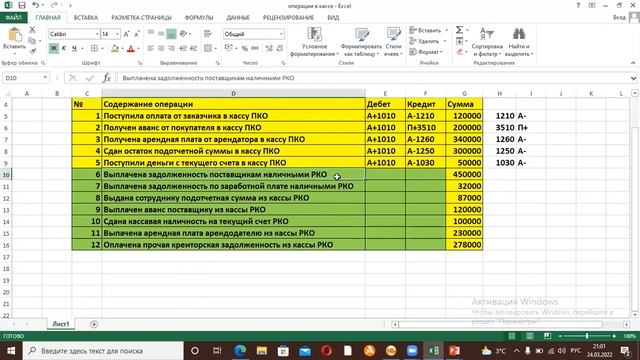The height and width of the screenshot is (360, 640).
Task: Open Условное форматирование dropdown
Action: (x=314, y=42)
